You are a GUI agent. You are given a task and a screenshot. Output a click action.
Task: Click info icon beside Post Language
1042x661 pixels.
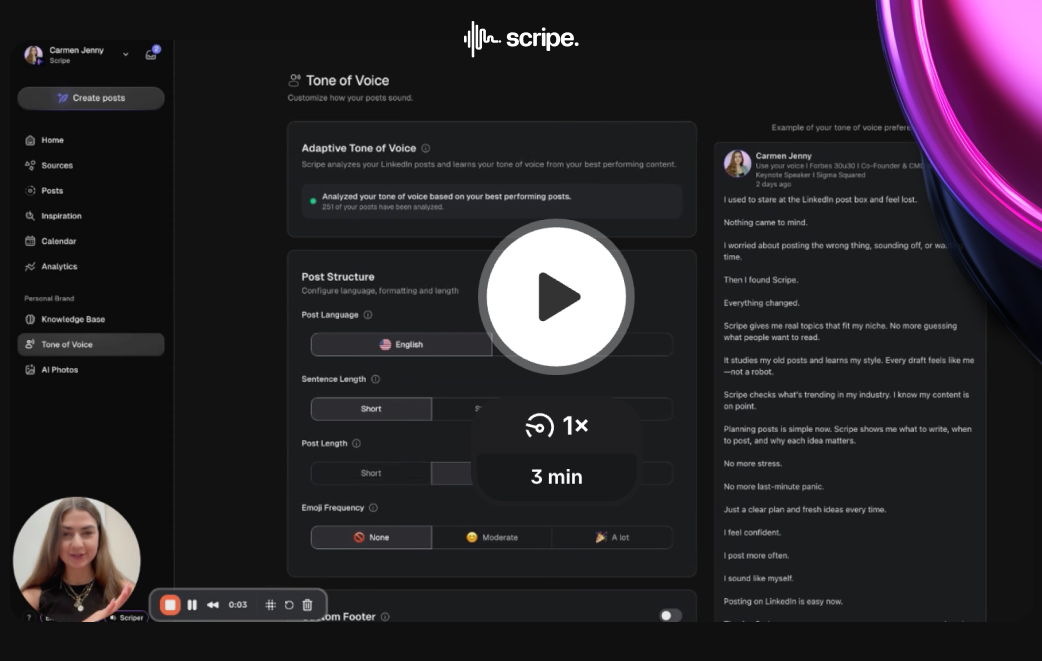click(368, 315)
